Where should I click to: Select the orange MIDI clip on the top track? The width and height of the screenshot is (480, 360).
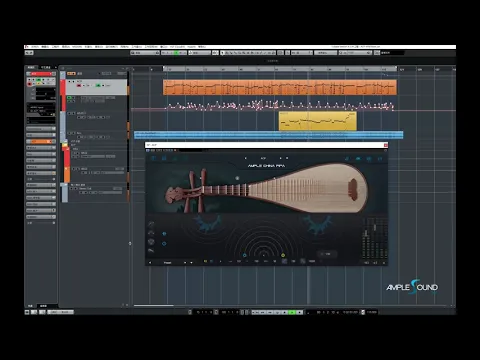coord(280,87)
